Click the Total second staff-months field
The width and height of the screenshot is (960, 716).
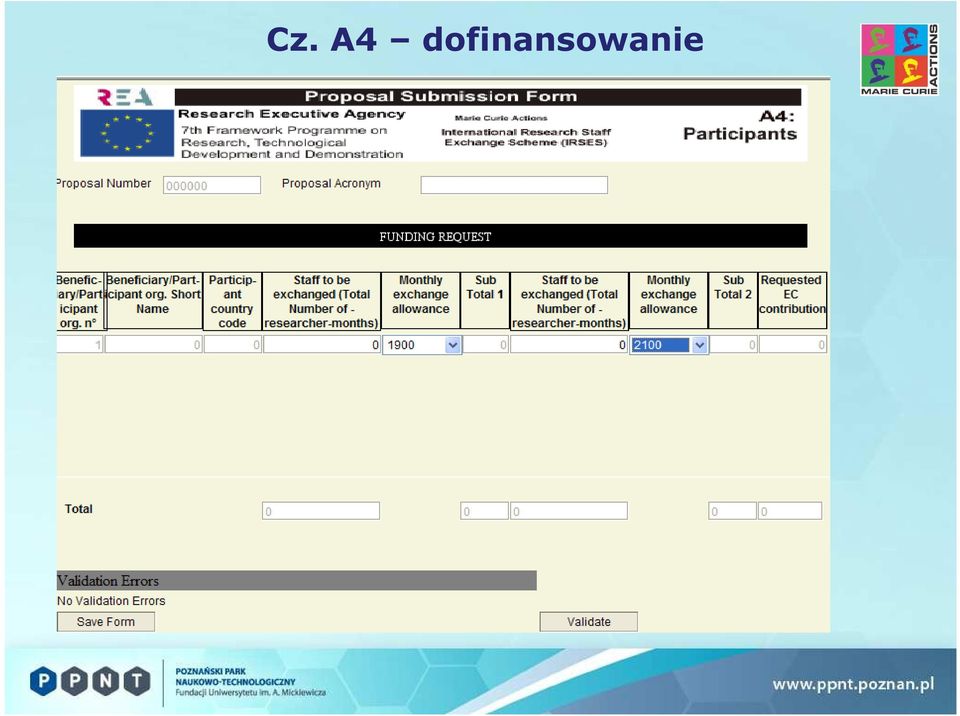pos(569,511)
